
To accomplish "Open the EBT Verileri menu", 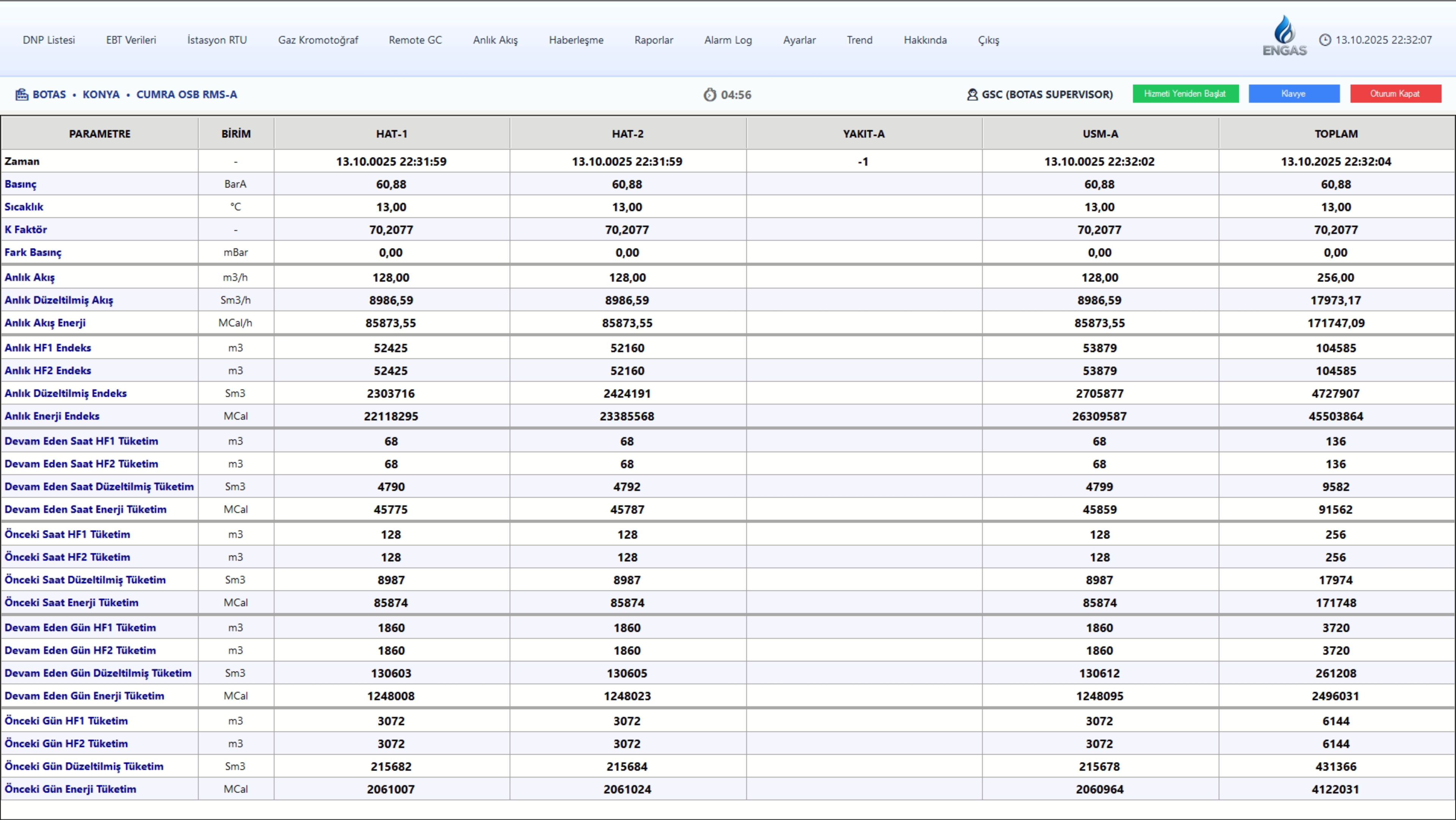I will pos(131,40).
